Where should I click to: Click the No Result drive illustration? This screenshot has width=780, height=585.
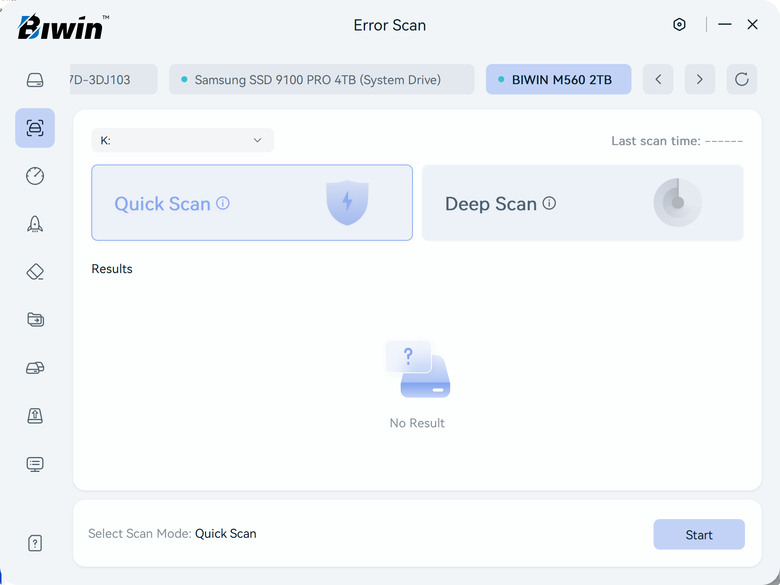pyautogui.click(x=418, y=369)
